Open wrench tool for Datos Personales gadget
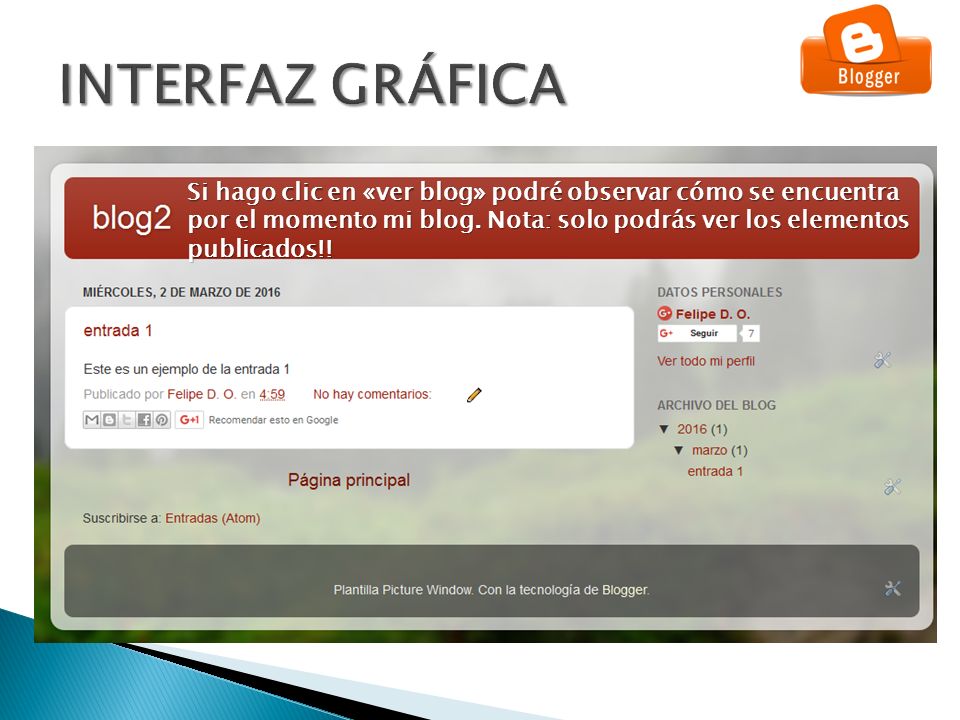 click(883, 360)
